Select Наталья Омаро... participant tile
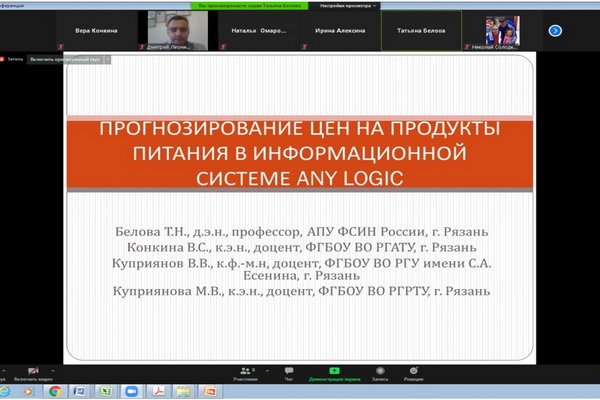 pos(259,31)
